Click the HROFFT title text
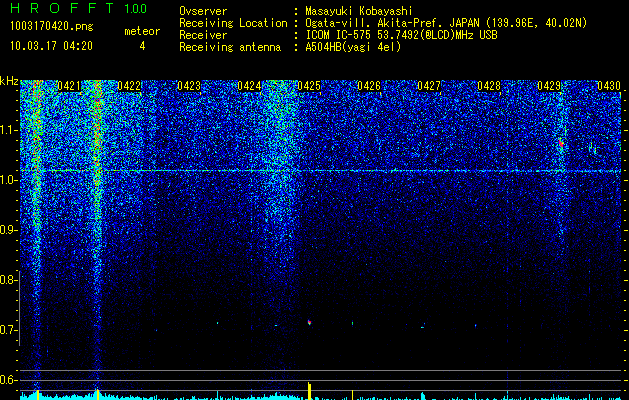 62,8
